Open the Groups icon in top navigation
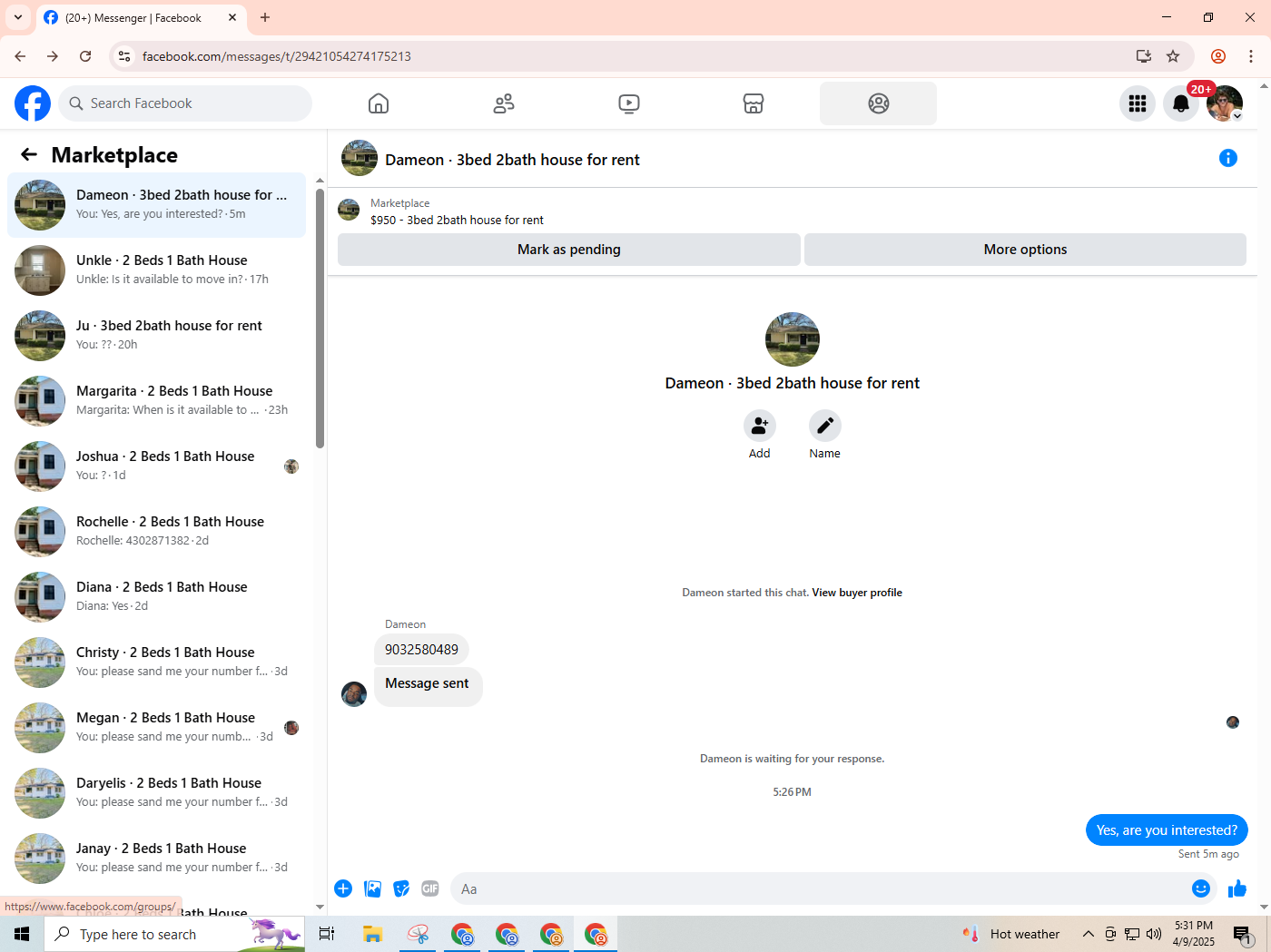Image resolution: width=1271 pixels, height=952 pixels. [x=878, y=103]
